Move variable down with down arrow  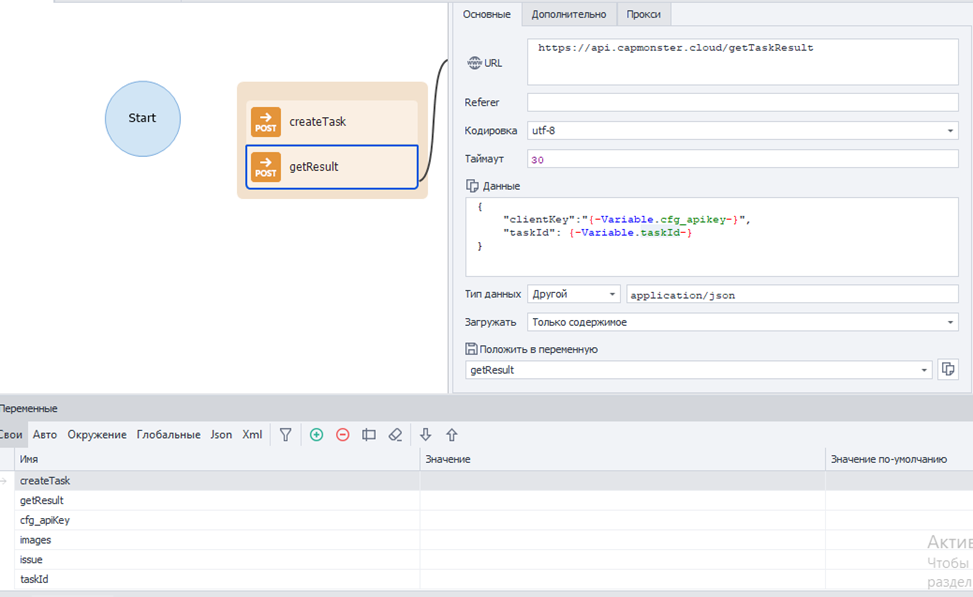coord(425,435)
